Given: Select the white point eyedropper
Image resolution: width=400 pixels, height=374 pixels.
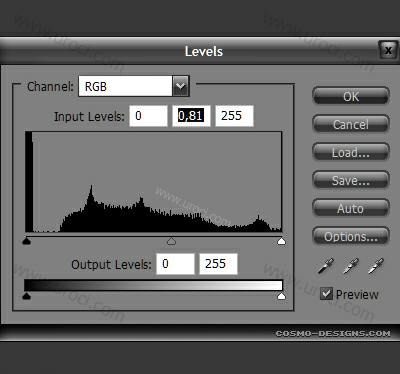Looking at the screenshot, I should (x=376, y=266).
